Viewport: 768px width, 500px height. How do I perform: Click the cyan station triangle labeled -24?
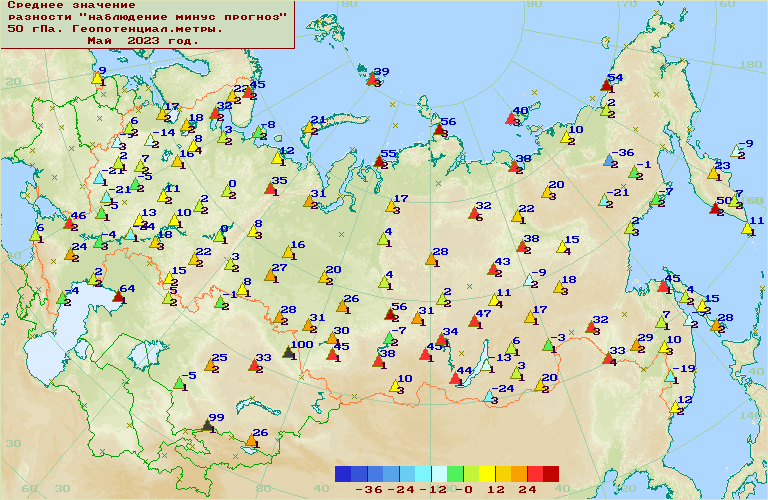click(489, 396)
